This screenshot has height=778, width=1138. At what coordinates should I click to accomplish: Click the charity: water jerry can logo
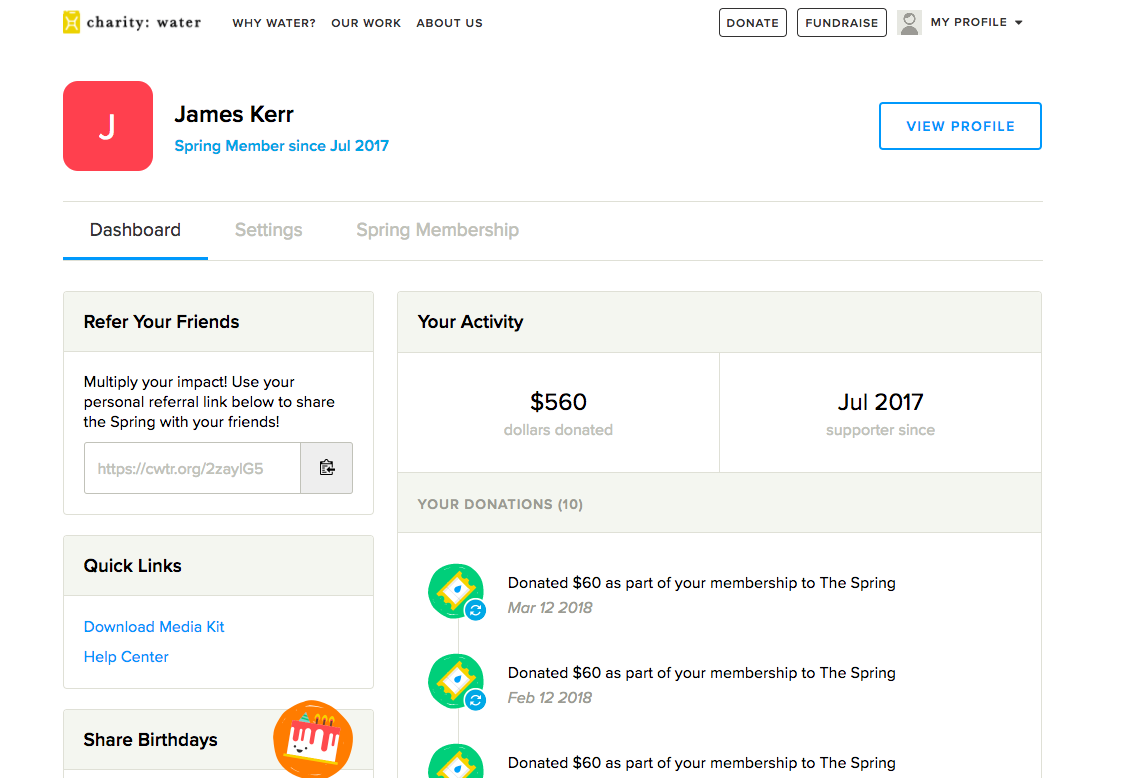71,22
